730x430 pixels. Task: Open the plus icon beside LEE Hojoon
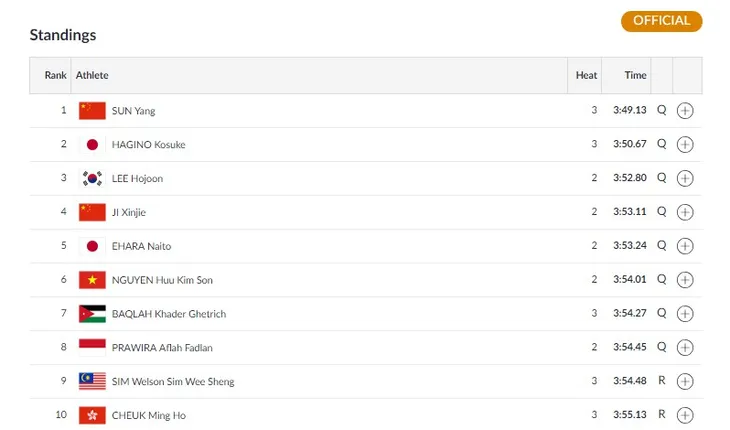685,178
